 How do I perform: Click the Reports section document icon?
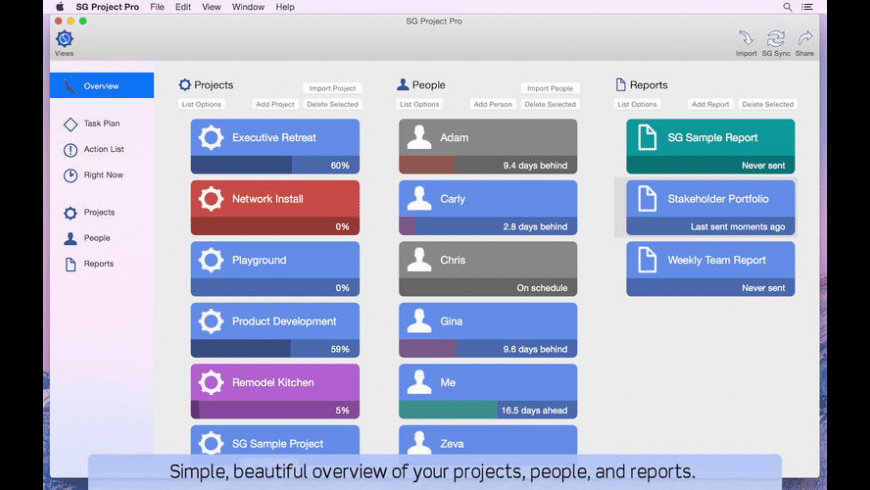coord(620,85)
